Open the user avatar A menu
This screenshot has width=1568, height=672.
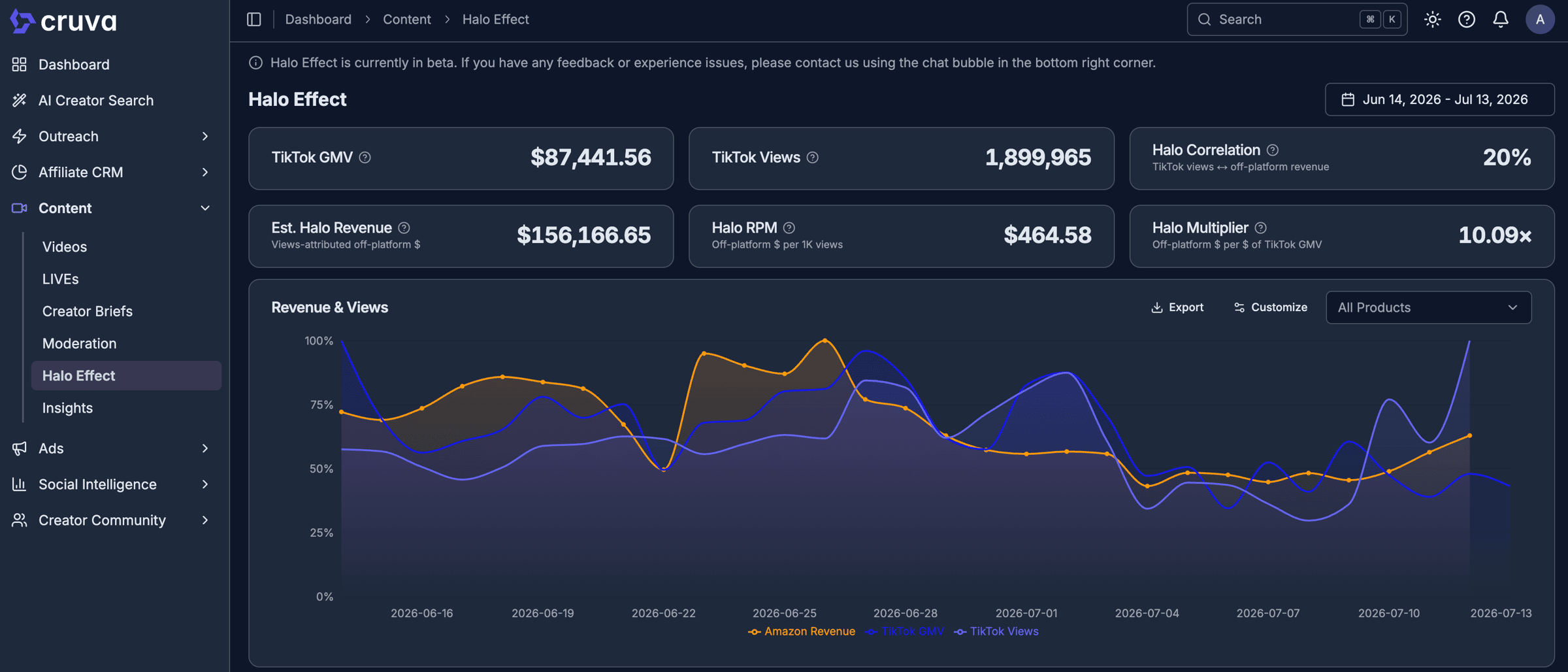(x=1540, y=20)
